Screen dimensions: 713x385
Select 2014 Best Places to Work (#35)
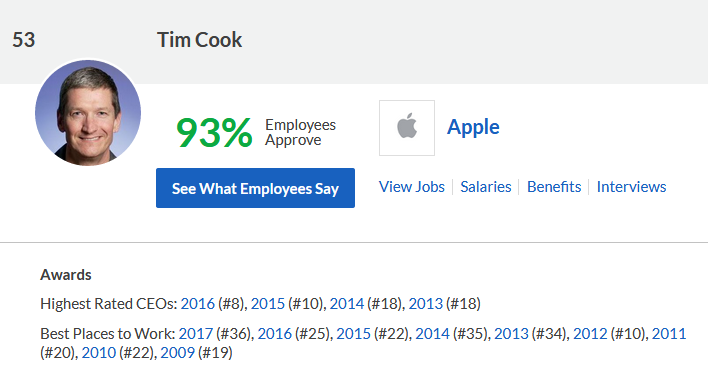coord(432,334)
